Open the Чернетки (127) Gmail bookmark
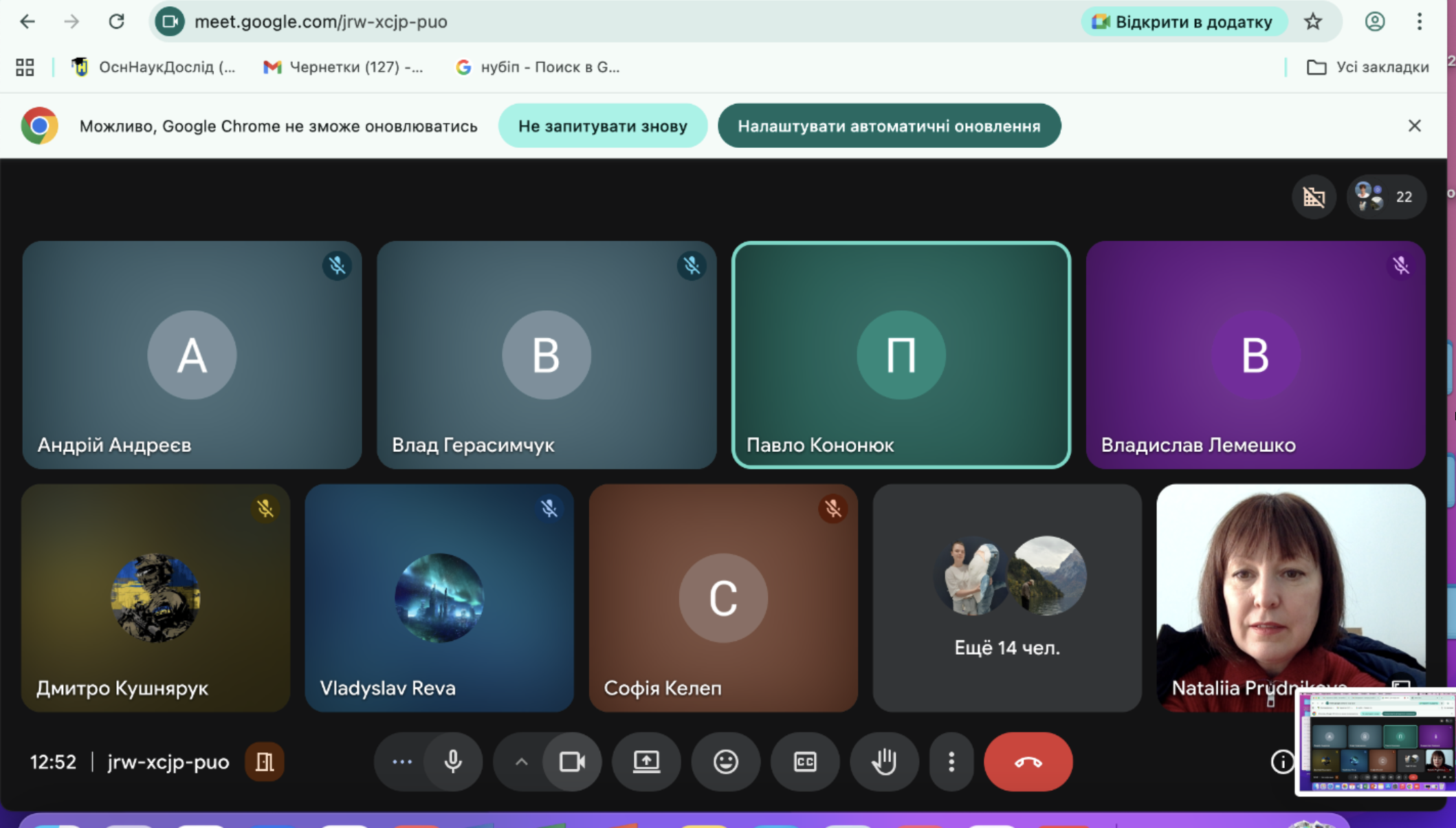This screenshot has width=1456, height=828. pyautogui.click(x=344, y=67)
